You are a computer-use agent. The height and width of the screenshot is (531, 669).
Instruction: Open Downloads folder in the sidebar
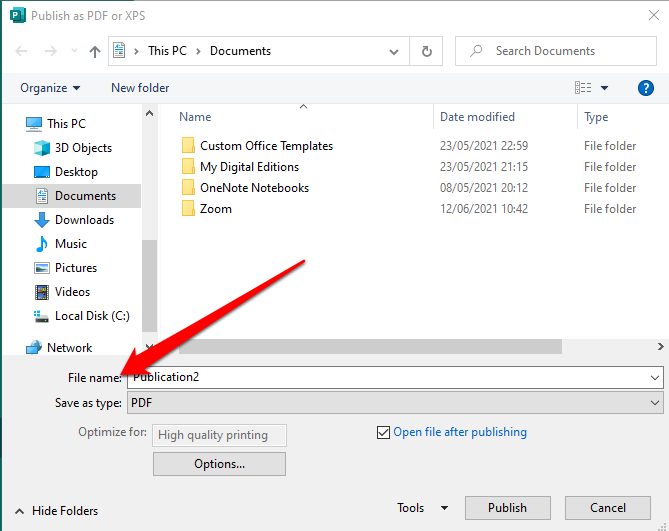84,220
